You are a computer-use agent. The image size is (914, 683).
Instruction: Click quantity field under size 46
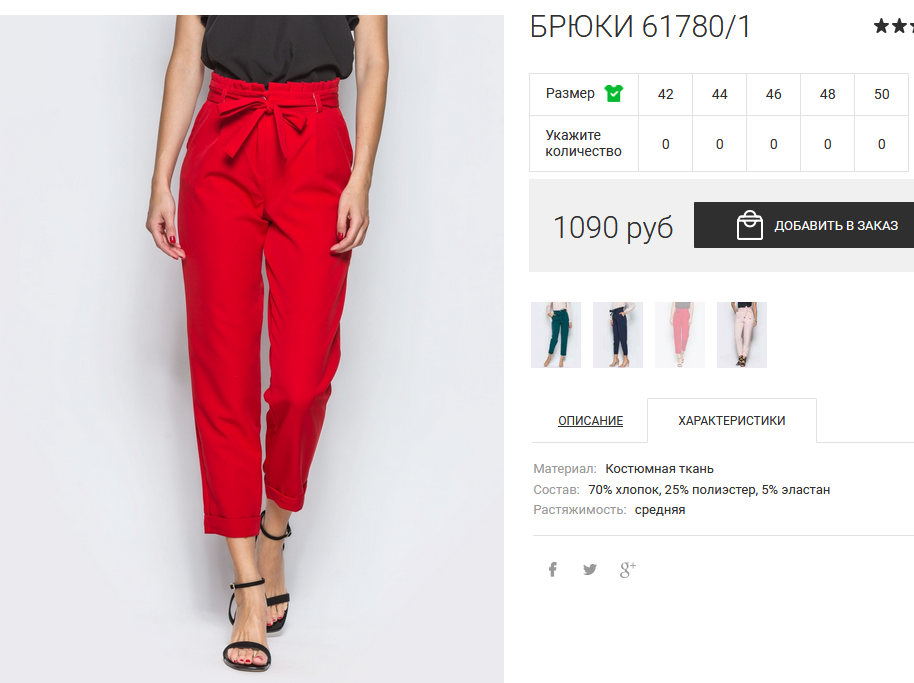pyautogui.click(x=774, y=144)
